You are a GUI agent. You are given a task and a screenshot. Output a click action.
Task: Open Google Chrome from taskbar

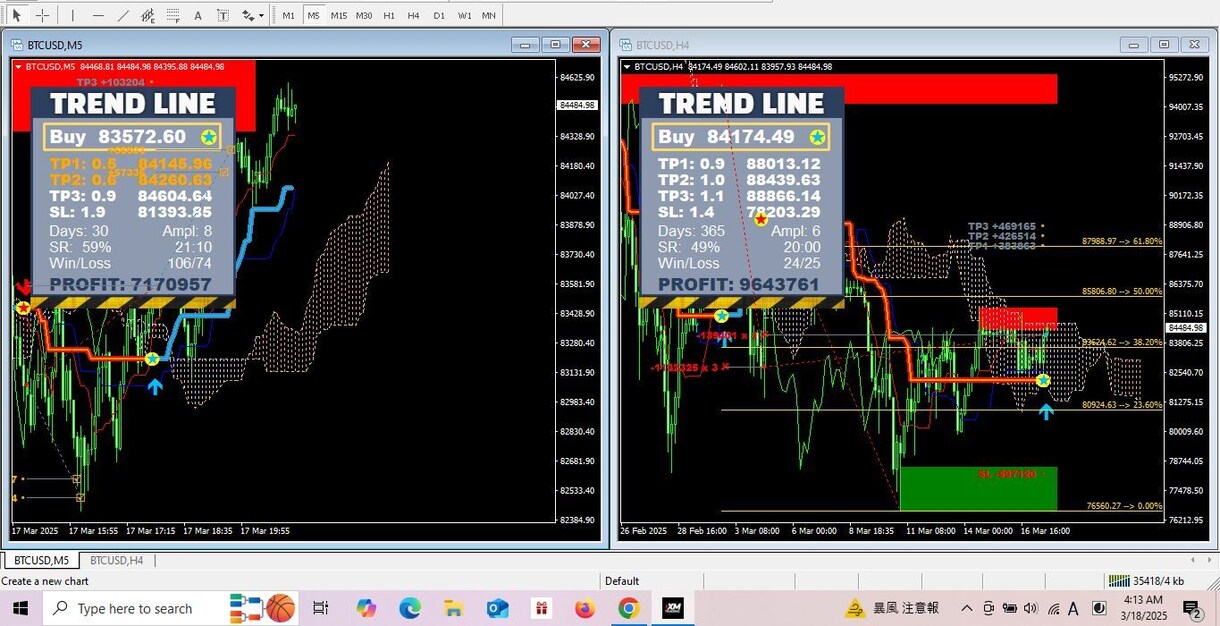pyautogui.click(x=628, y=608)
